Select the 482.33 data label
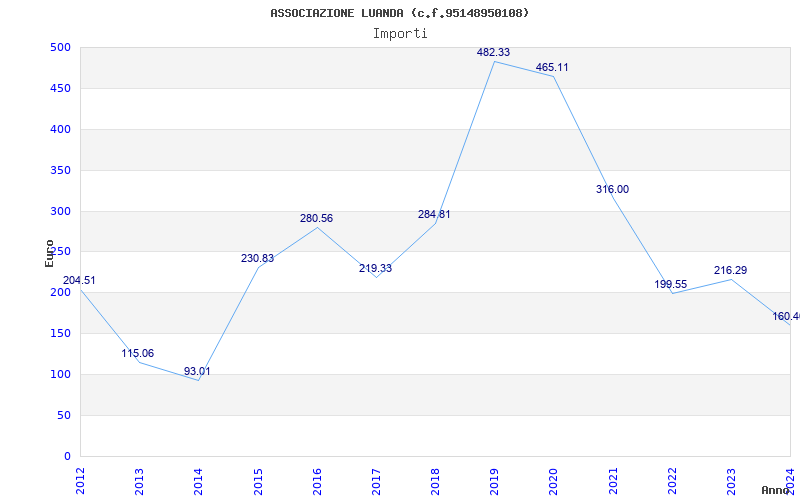The width and height of the screenshot is (800, 500). click(493, 52)
